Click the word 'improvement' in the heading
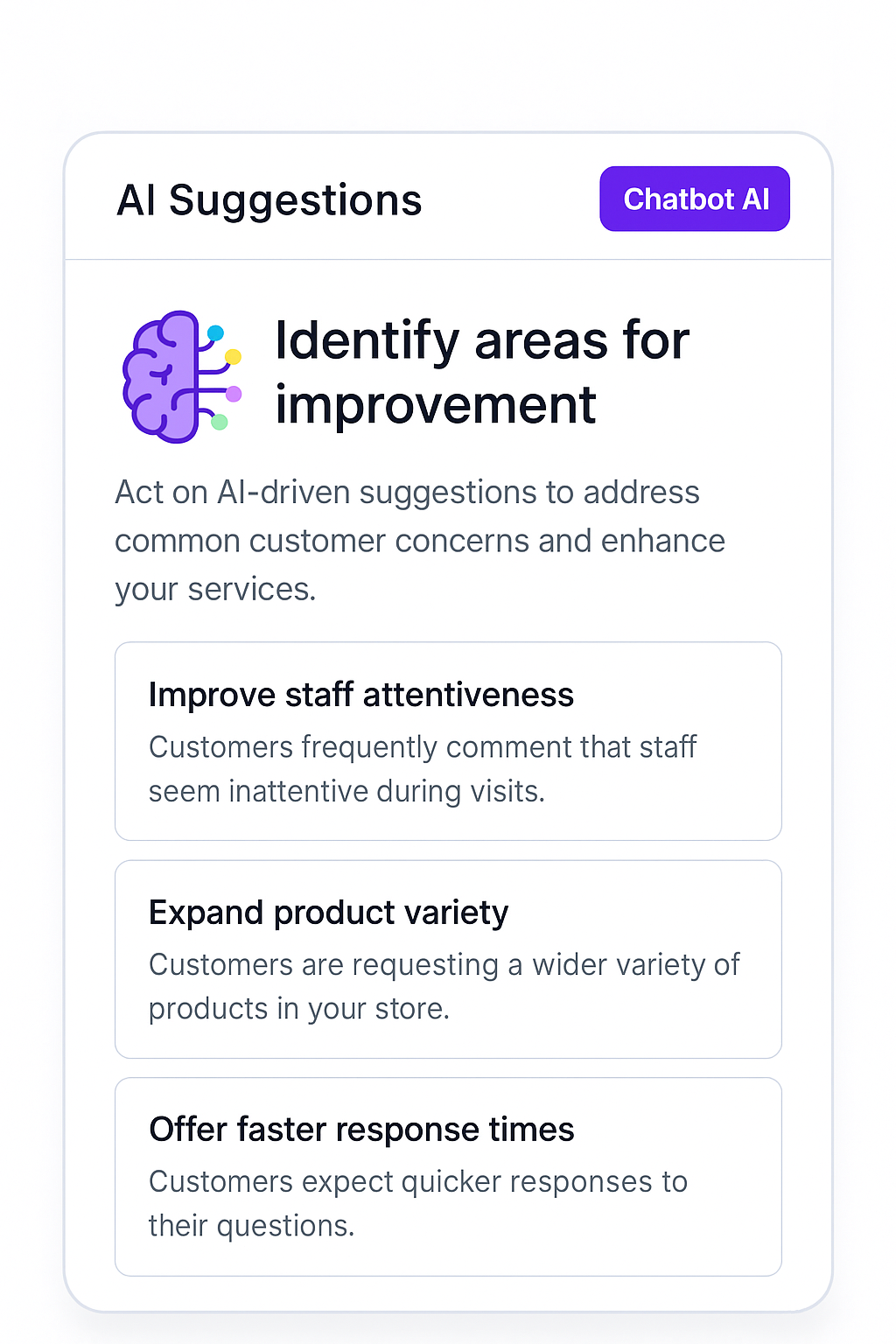The image size is (896, 1344). click(x=436, y=405)
